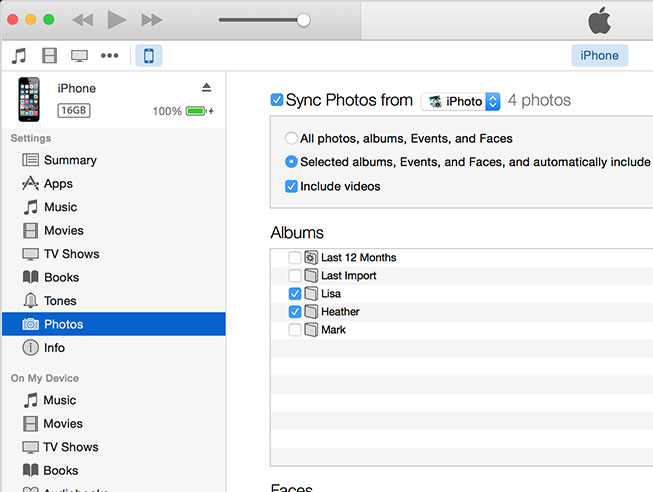Open the Summary settings page
The image size is (653, 492).
point(69,160)
